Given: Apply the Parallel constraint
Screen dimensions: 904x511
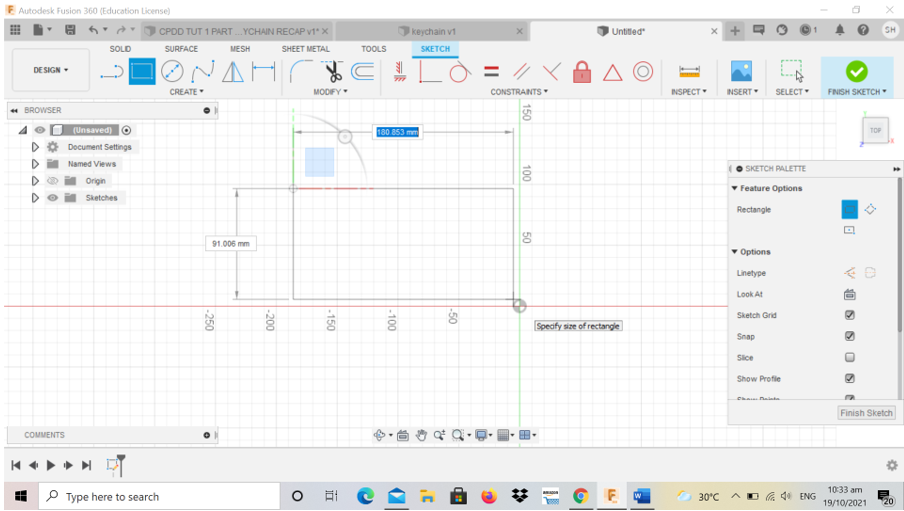Looking at the screenshot, I should click(521, 72).
